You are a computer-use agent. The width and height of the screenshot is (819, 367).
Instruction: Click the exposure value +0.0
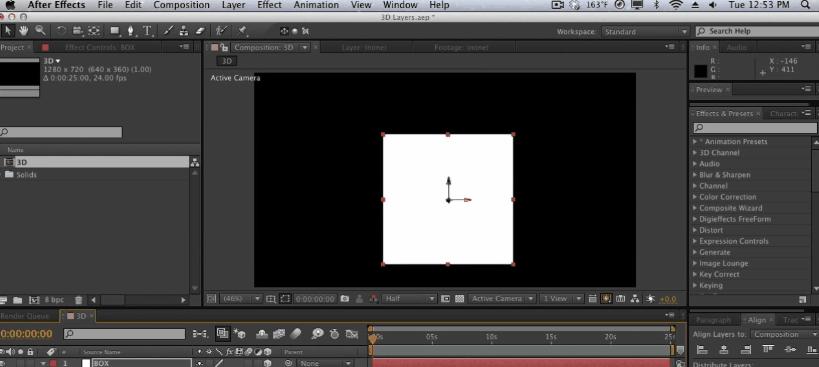668,299
